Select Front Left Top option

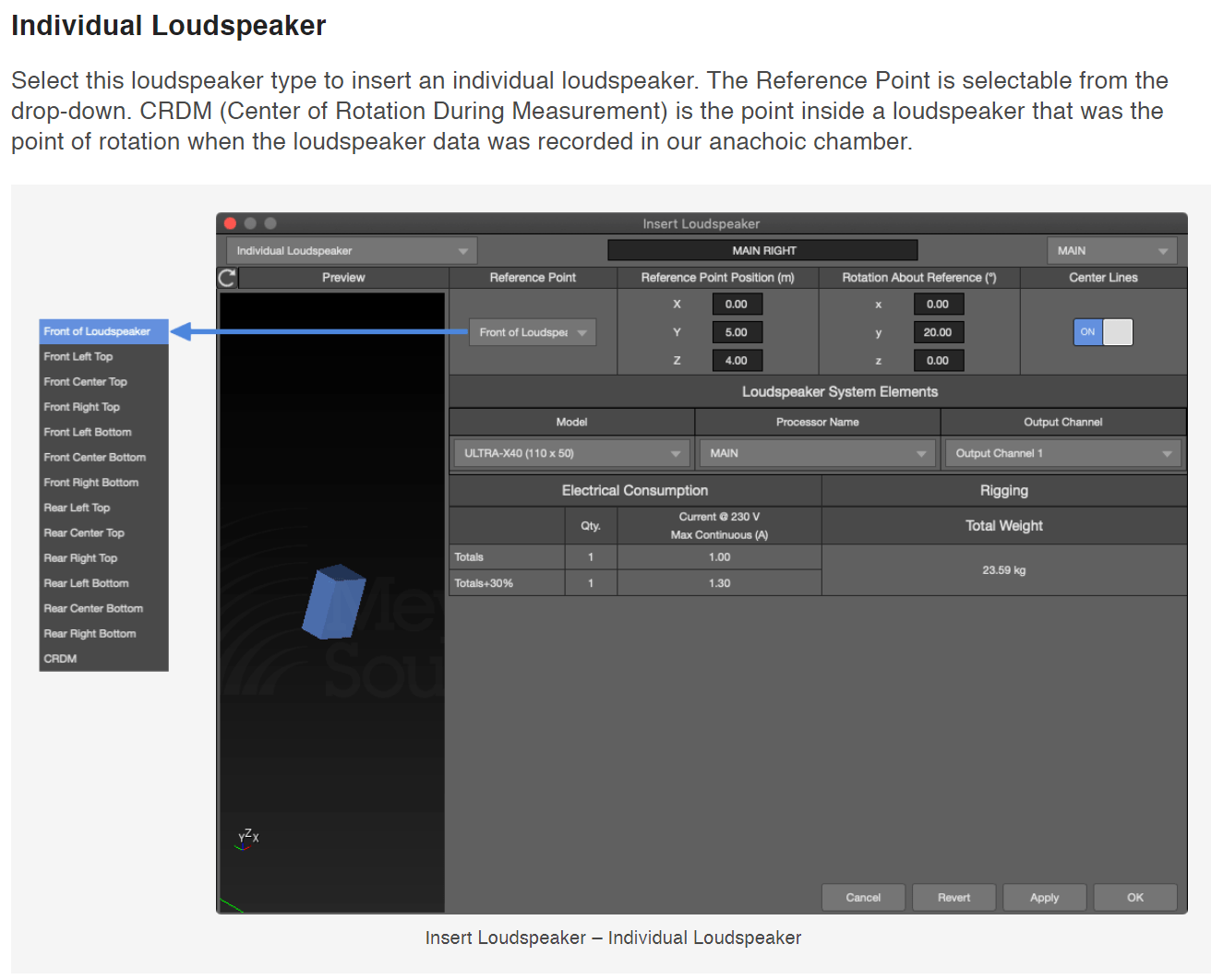click(x=103, y=356)
